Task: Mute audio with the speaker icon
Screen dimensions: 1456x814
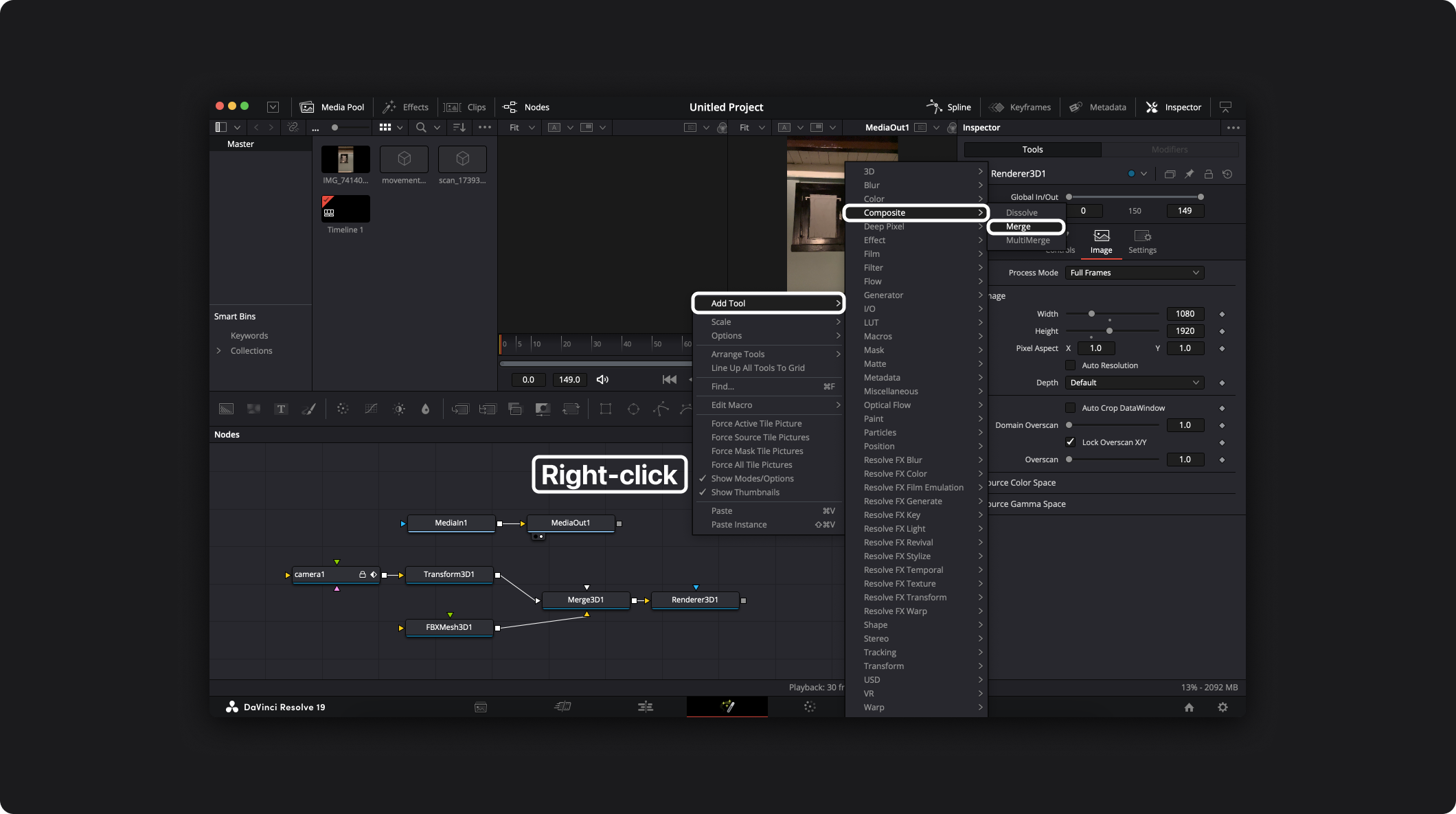Action: click(x=602, y=380)
